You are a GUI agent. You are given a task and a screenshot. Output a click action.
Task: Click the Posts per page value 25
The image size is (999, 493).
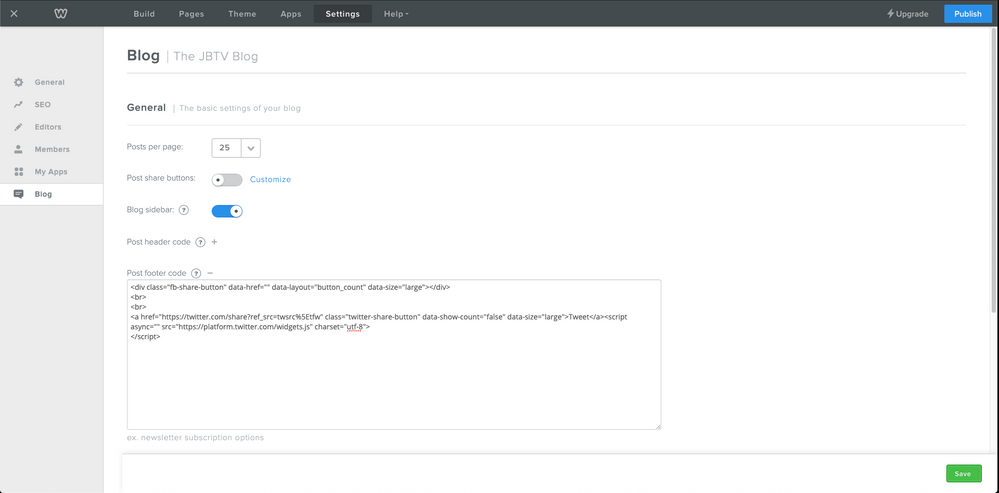225,148
